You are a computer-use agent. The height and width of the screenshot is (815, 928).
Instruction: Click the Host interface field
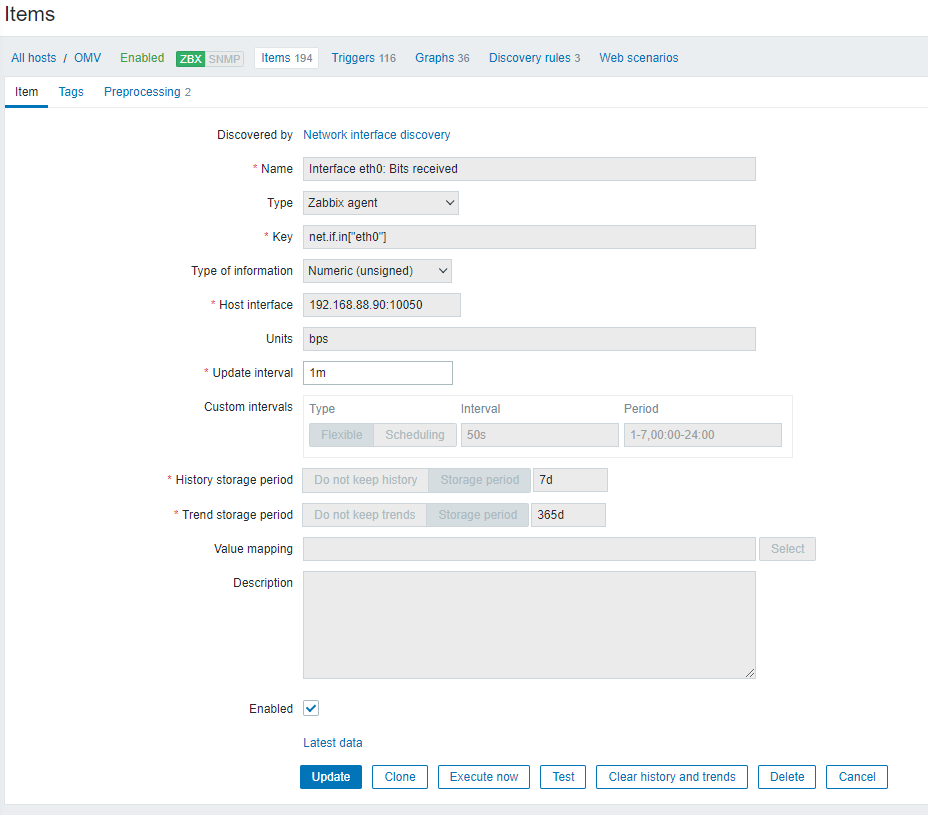point(382,305)
